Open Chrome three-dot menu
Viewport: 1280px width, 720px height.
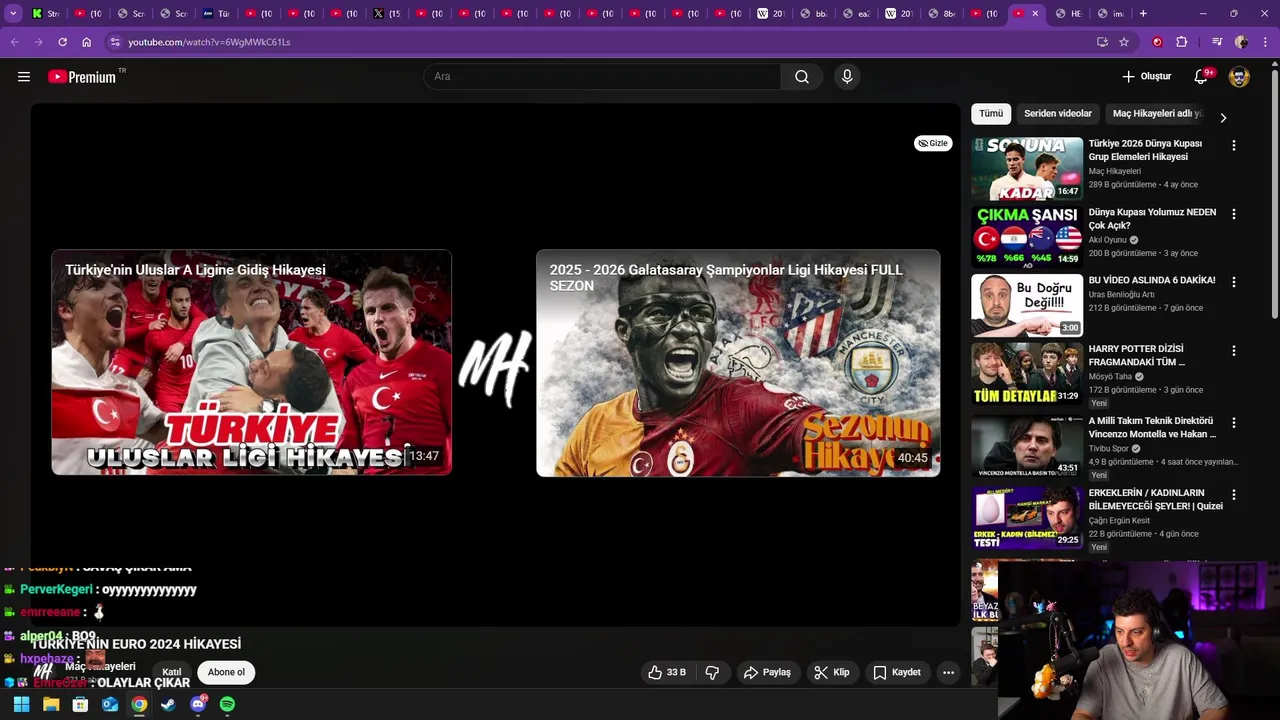click(1266, 42)
